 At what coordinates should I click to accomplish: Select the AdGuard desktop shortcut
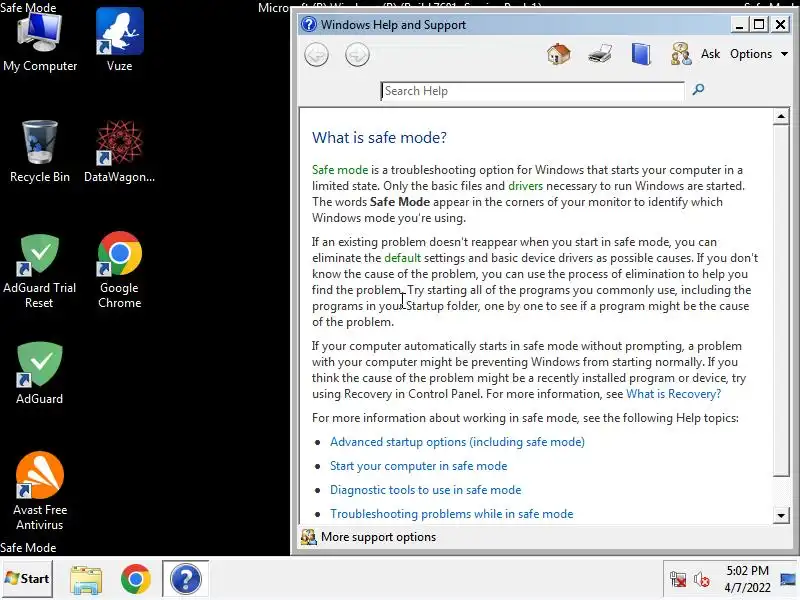point(40,373)
